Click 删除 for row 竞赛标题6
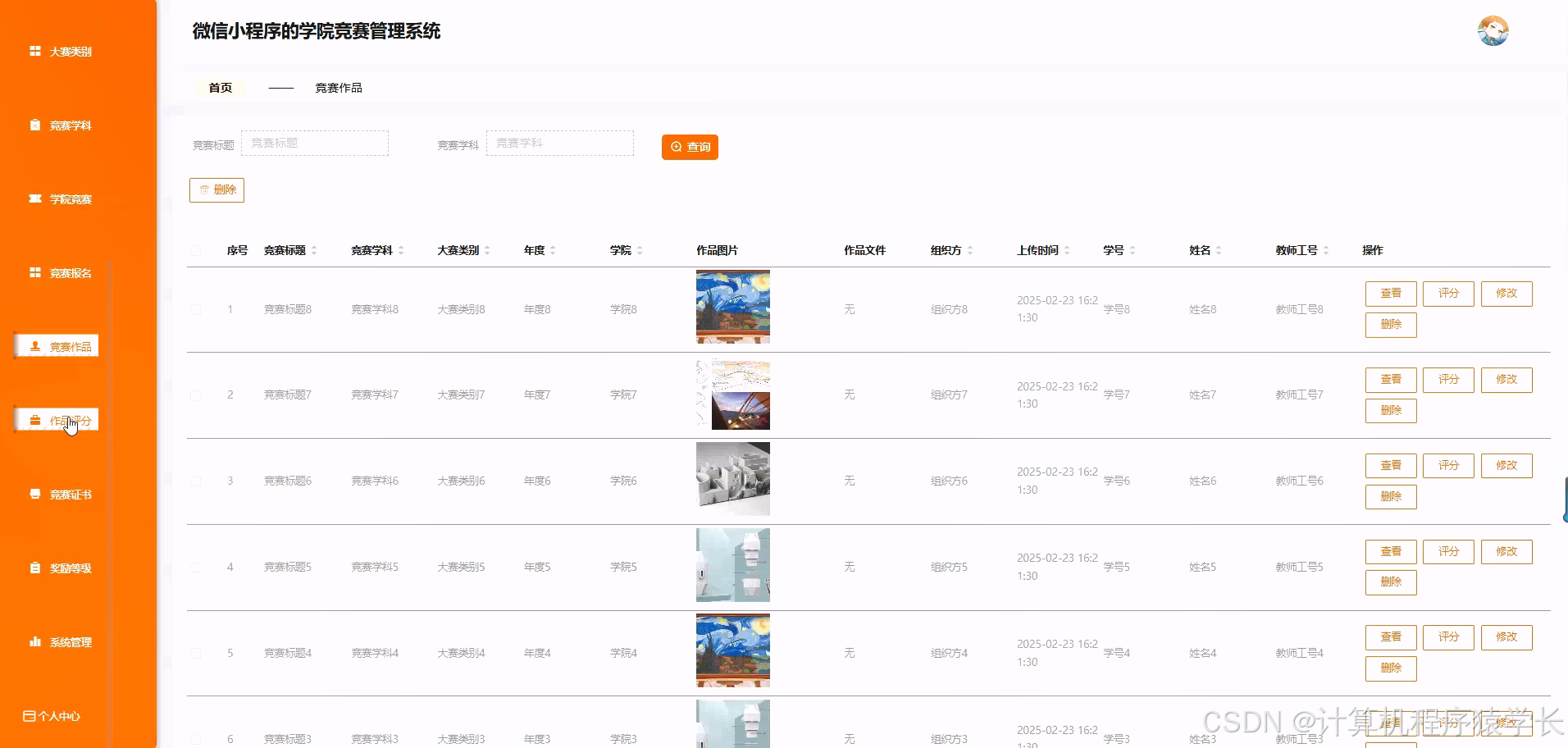 [x=1391, y=497]
